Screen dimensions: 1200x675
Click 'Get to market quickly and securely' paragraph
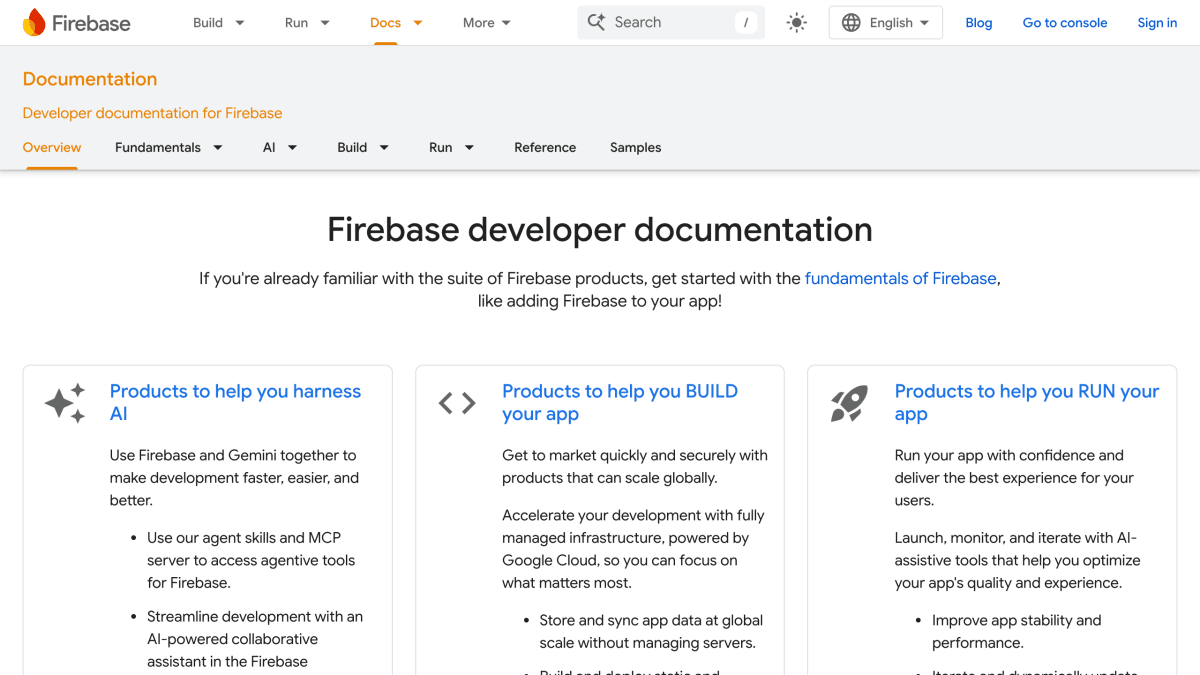tap(635, 467)
